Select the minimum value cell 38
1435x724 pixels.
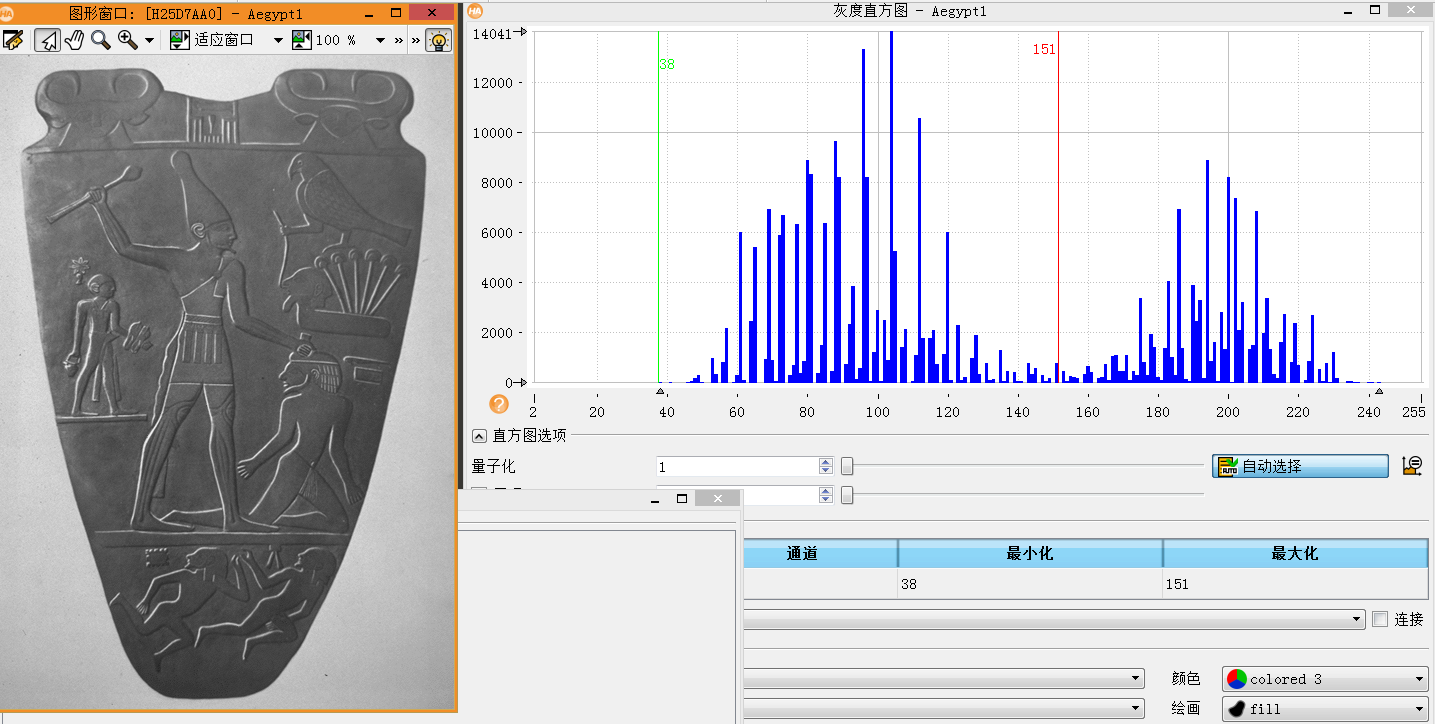coord(1030,584)
